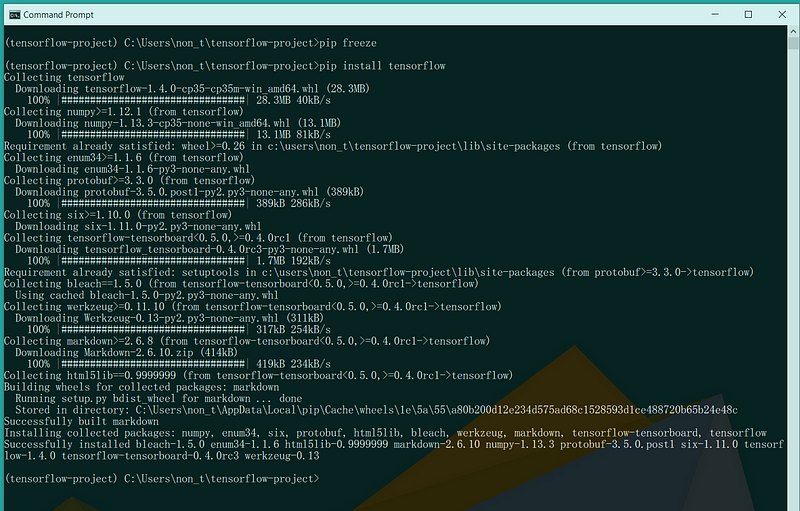
Task: Maximize the Command Prompt window
Action: pos(748,14)
